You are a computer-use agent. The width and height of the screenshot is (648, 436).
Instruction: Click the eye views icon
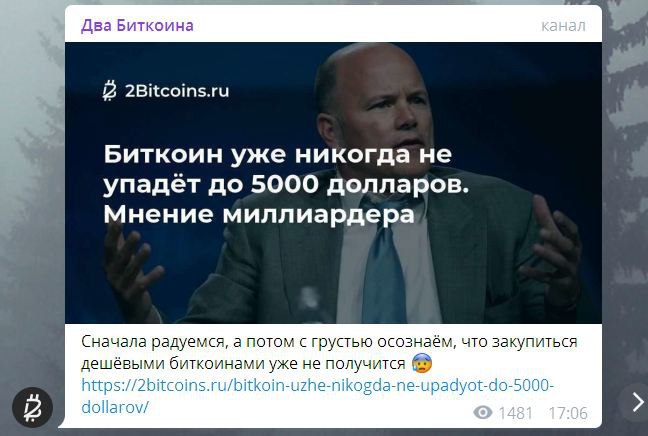[483, 412]
